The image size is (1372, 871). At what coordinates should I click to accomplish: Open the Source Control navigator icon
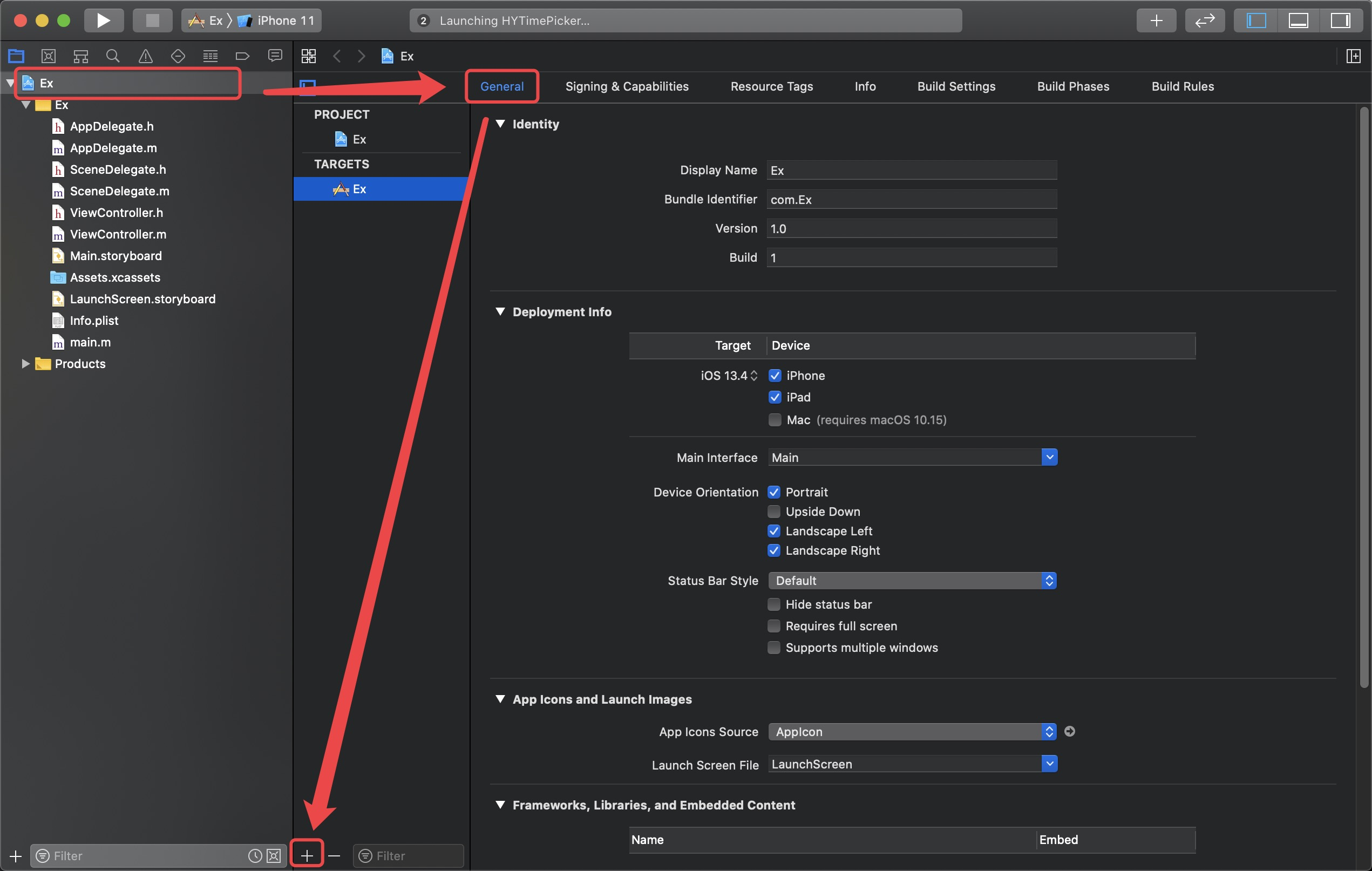point(49,56)
